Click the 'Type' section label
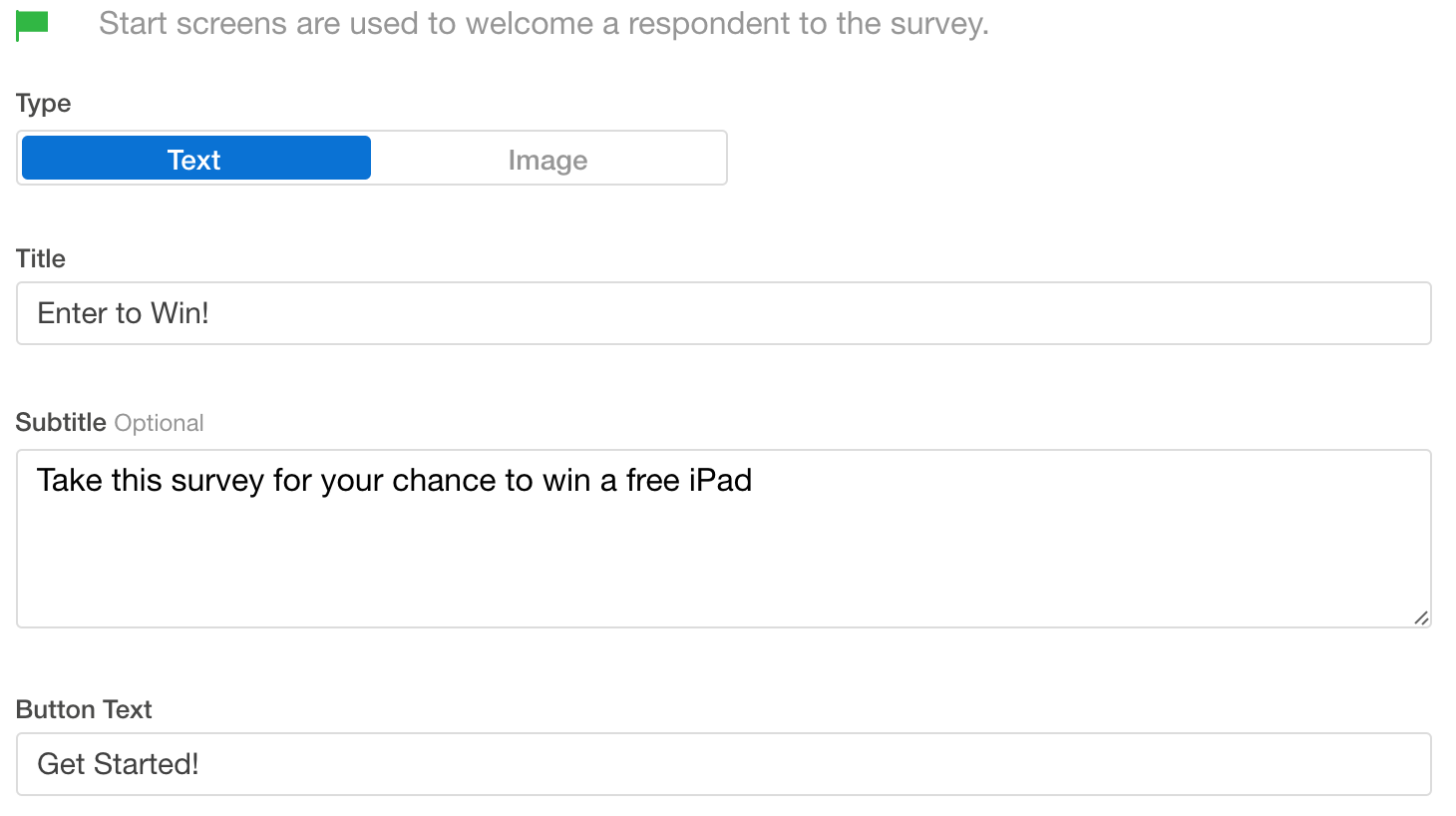Viewport: 1456px width, 816px height. coord(43,103)
